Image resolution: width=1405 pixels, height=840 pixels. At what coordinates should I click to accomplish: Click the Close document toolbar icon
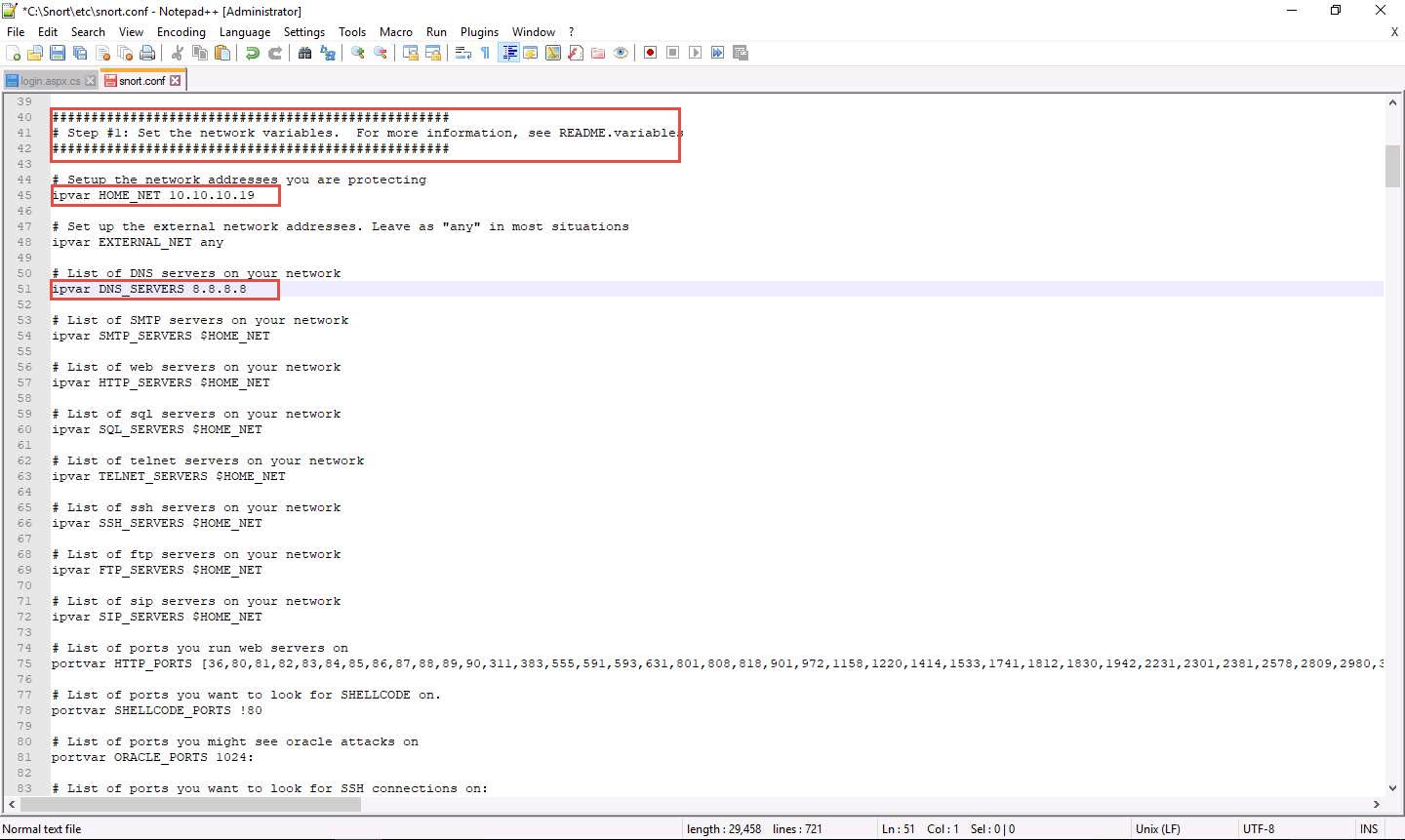(x=102, y=53)
